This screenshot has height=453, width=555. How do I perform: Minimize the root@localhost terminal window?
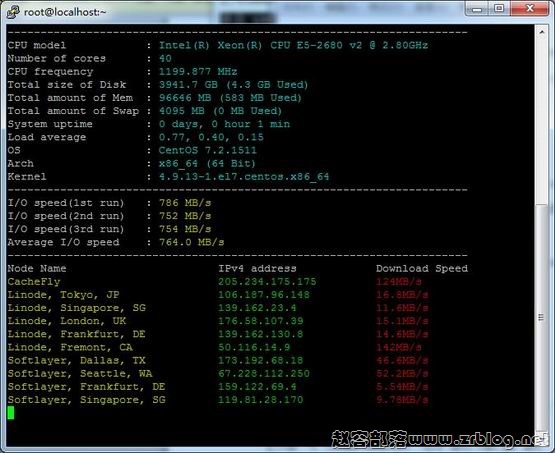[477, 9]
